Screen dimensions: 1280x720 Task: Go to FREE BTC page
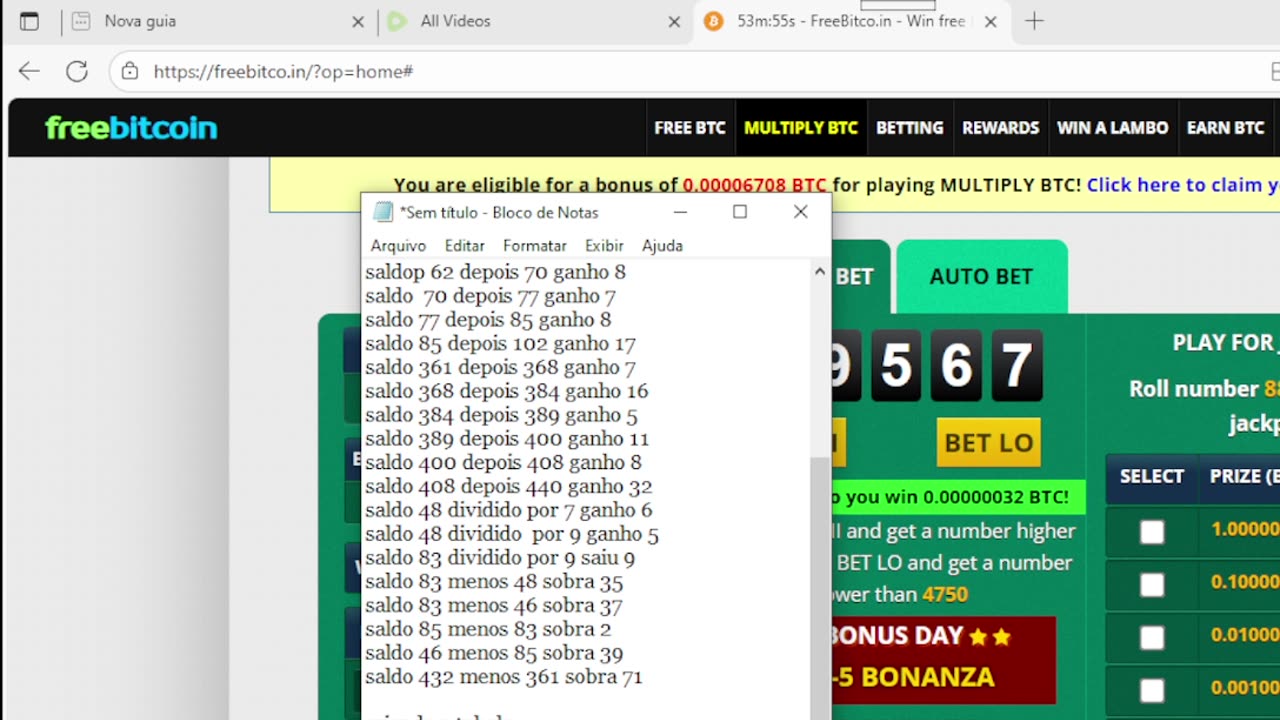point(690,128)
